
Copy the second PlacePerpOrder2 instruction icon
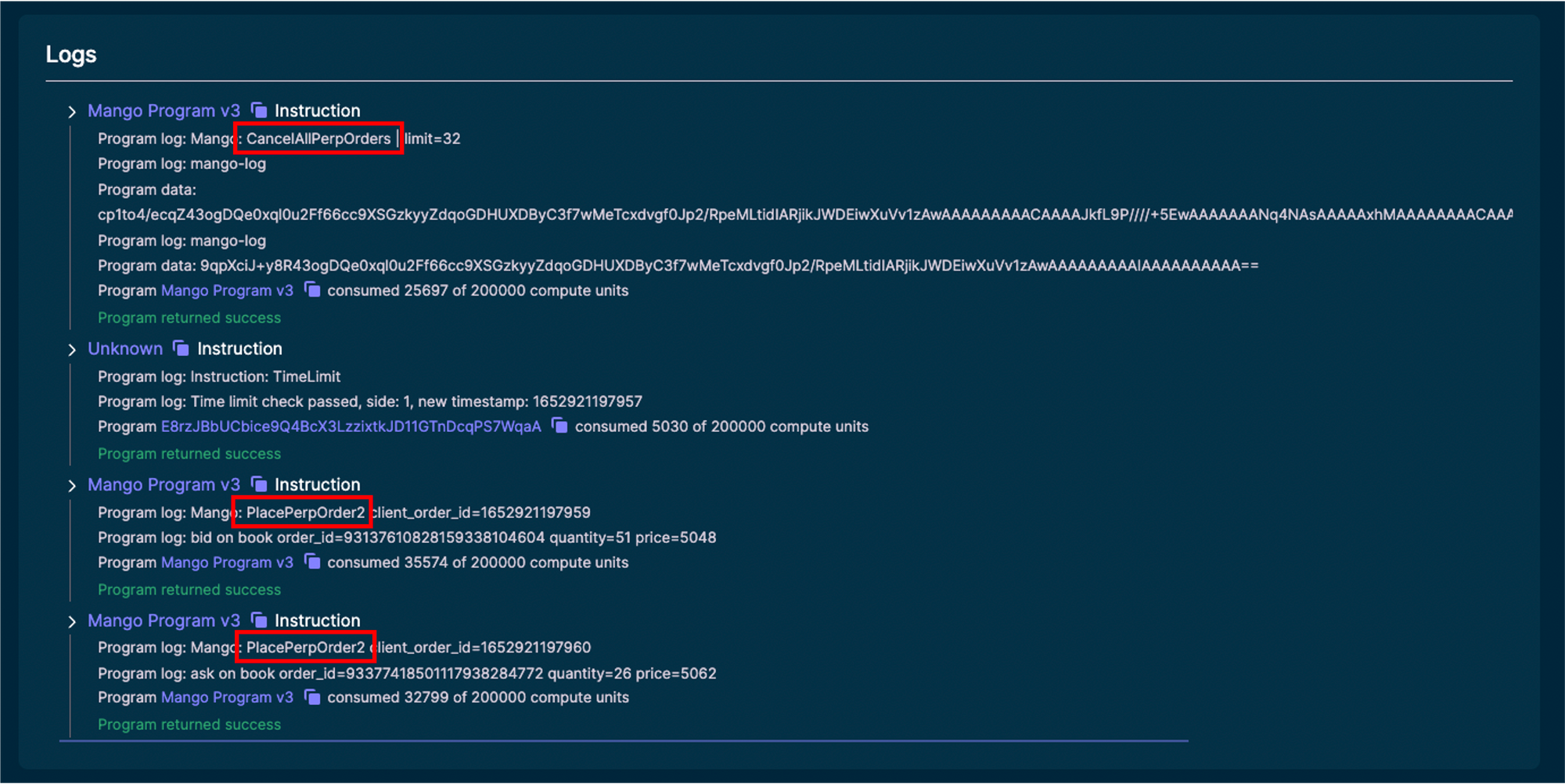[x=259, y=620]
